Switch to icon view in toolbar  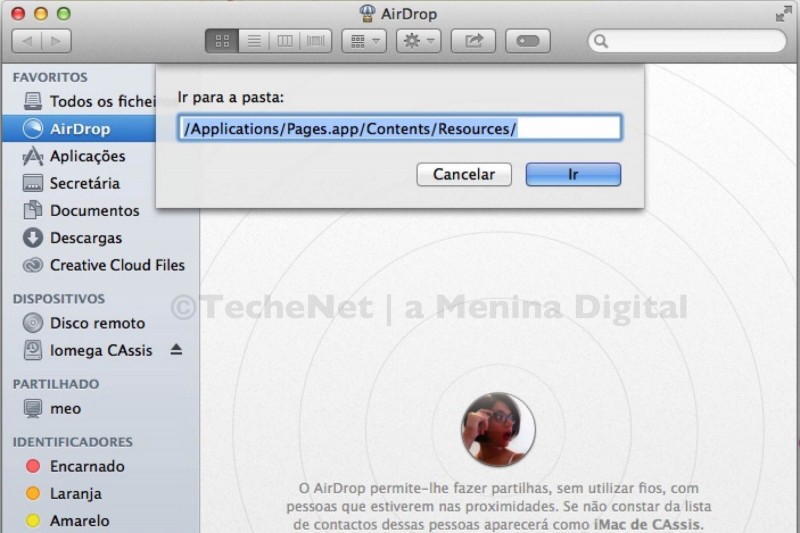pyautogui.click(x=222, y=41)
